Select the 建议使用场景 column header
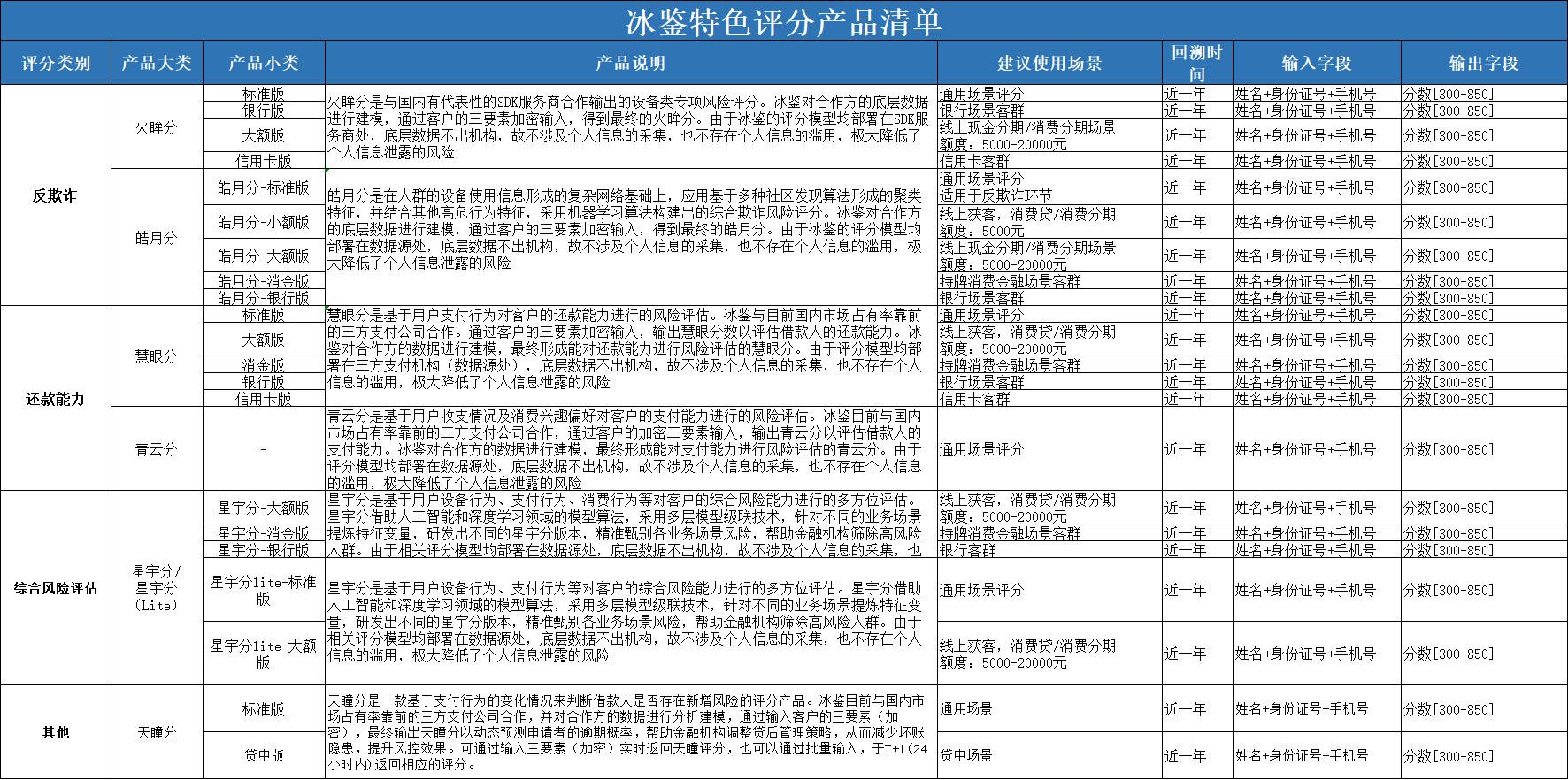The image size is (1568, 780). coord(1049,63)
